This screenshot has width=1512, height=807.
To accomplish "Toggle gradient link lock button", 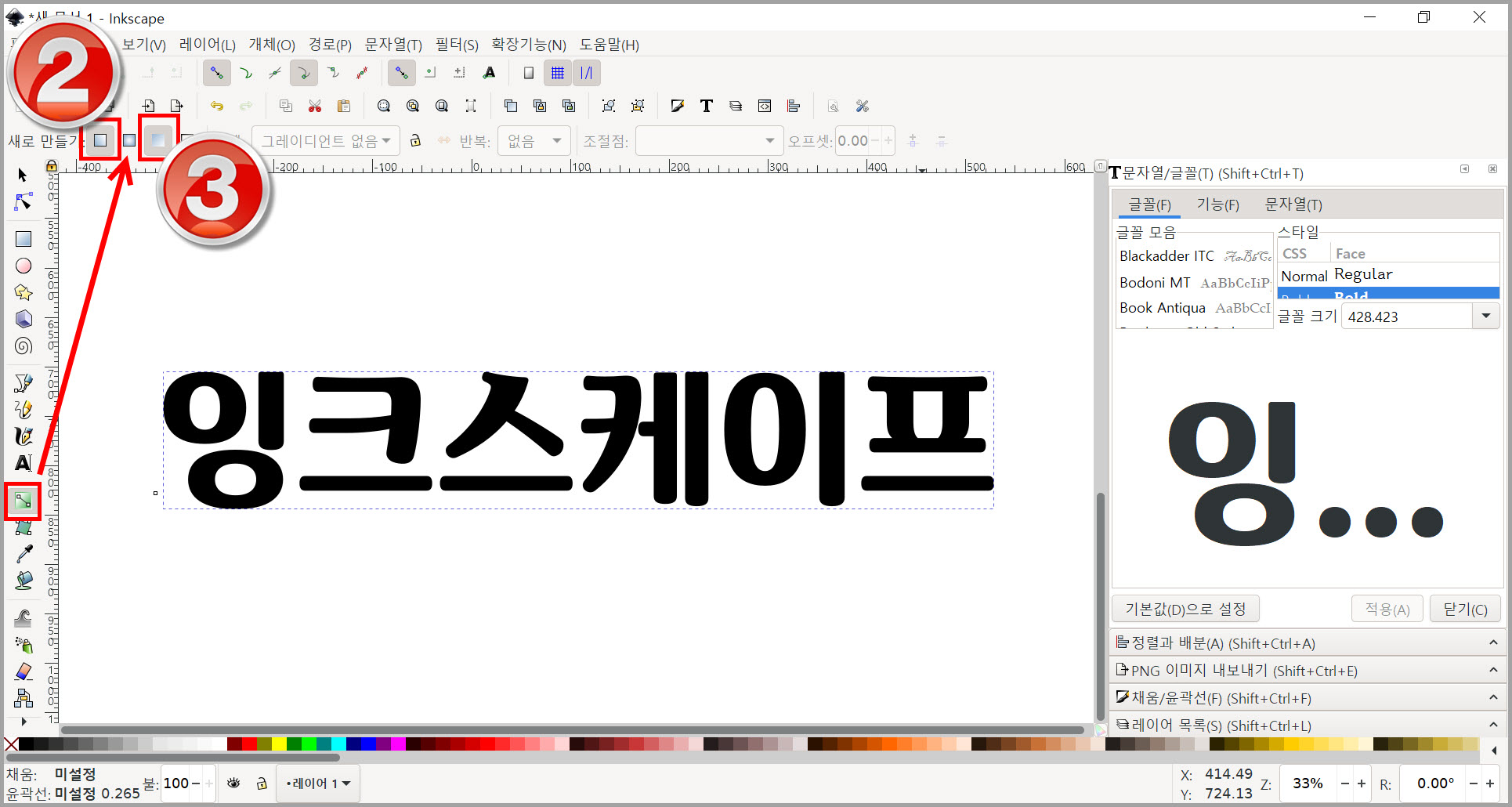I will [x=415, y=140].
